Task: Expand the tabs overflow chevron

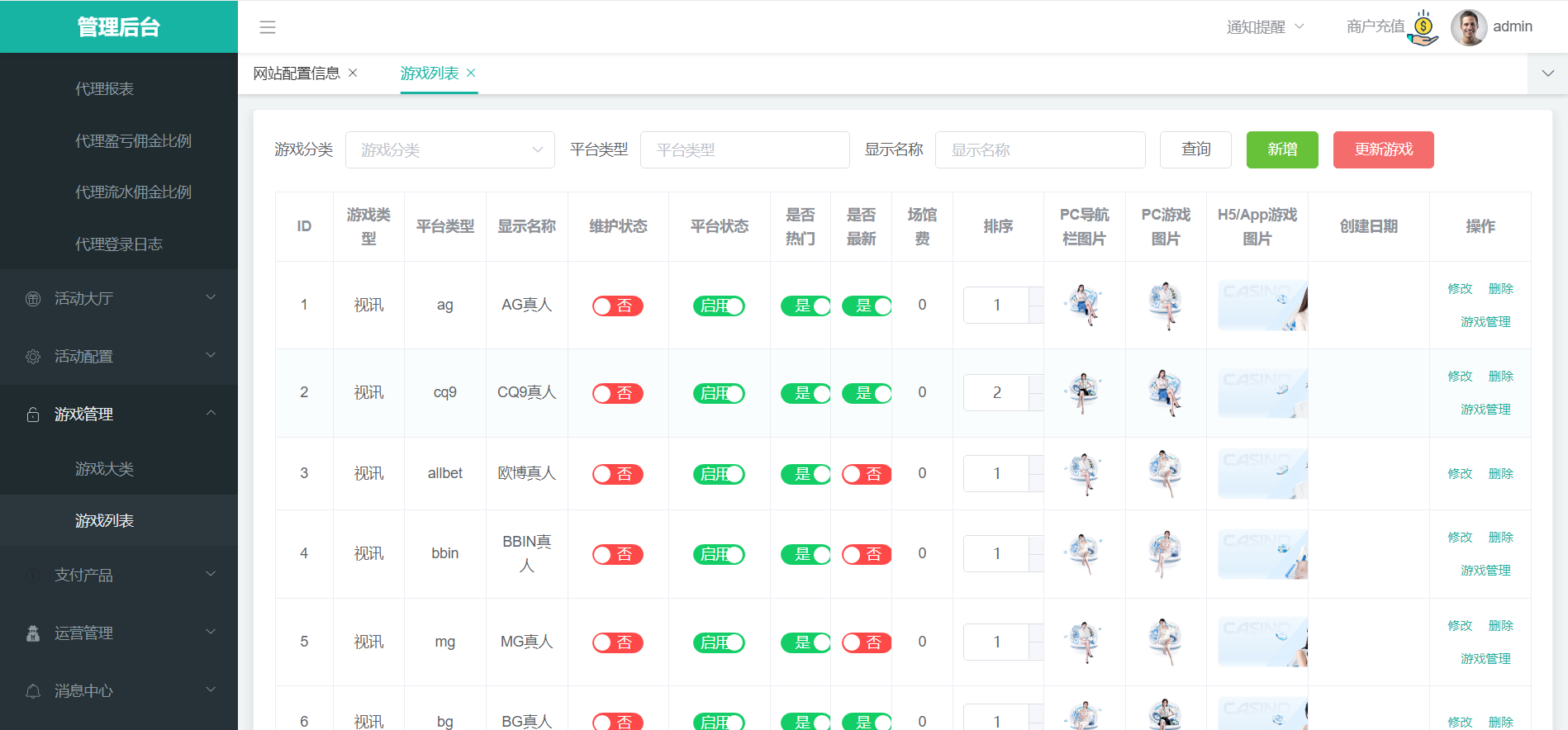Action: (1547, 73)
